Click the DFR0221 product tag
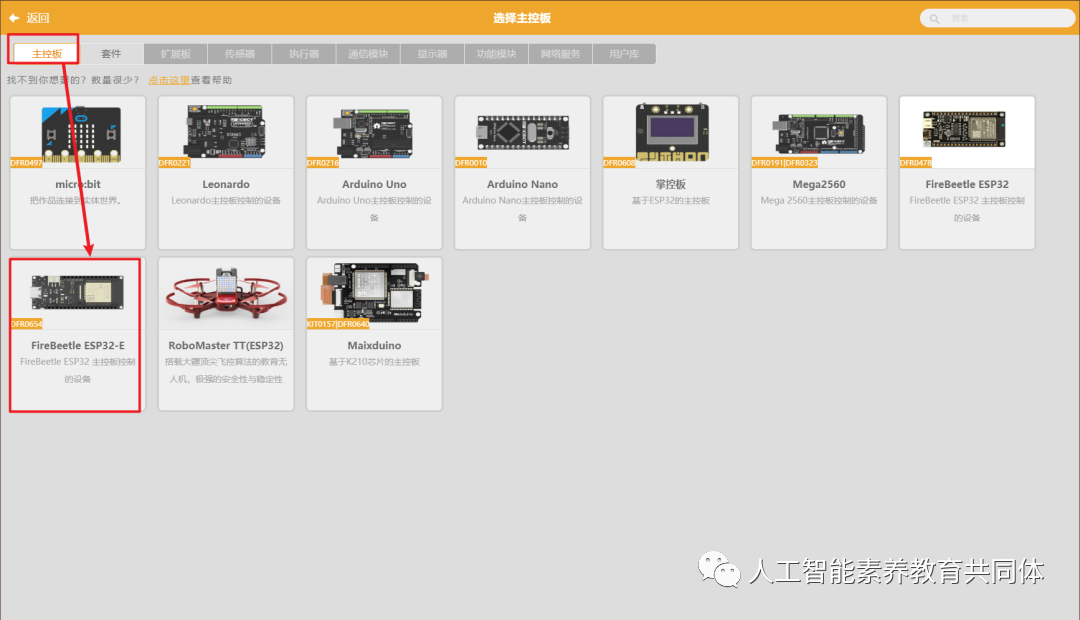Viewport: 1080px width, 620px height. pyautogui.click(x=174, y=163)
